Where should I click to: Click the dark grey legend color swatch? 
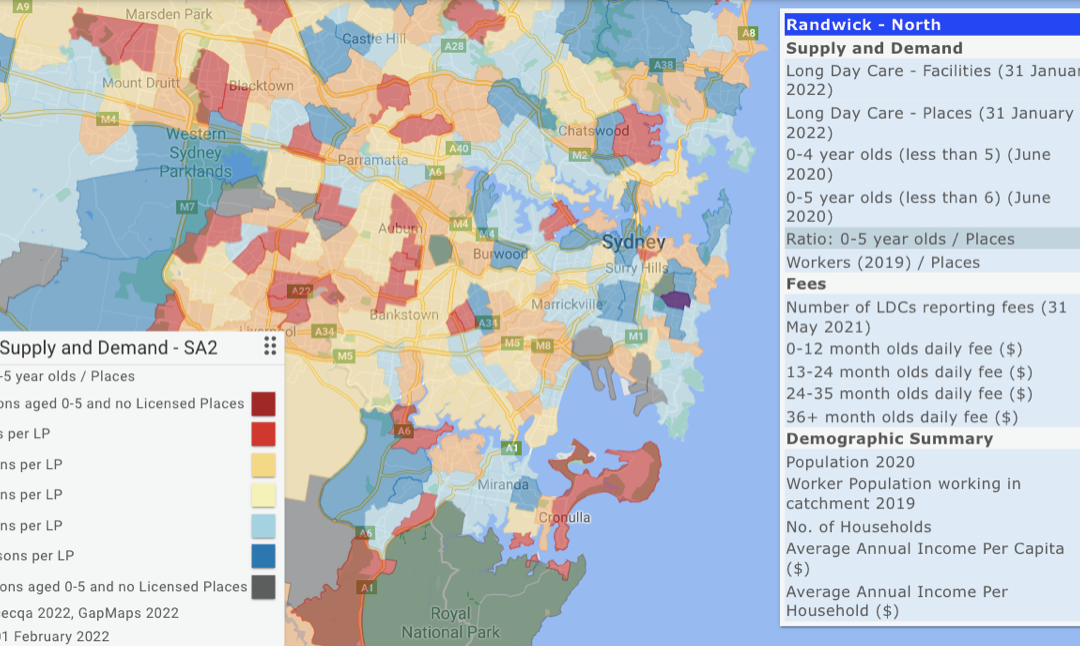coord(263,587)
